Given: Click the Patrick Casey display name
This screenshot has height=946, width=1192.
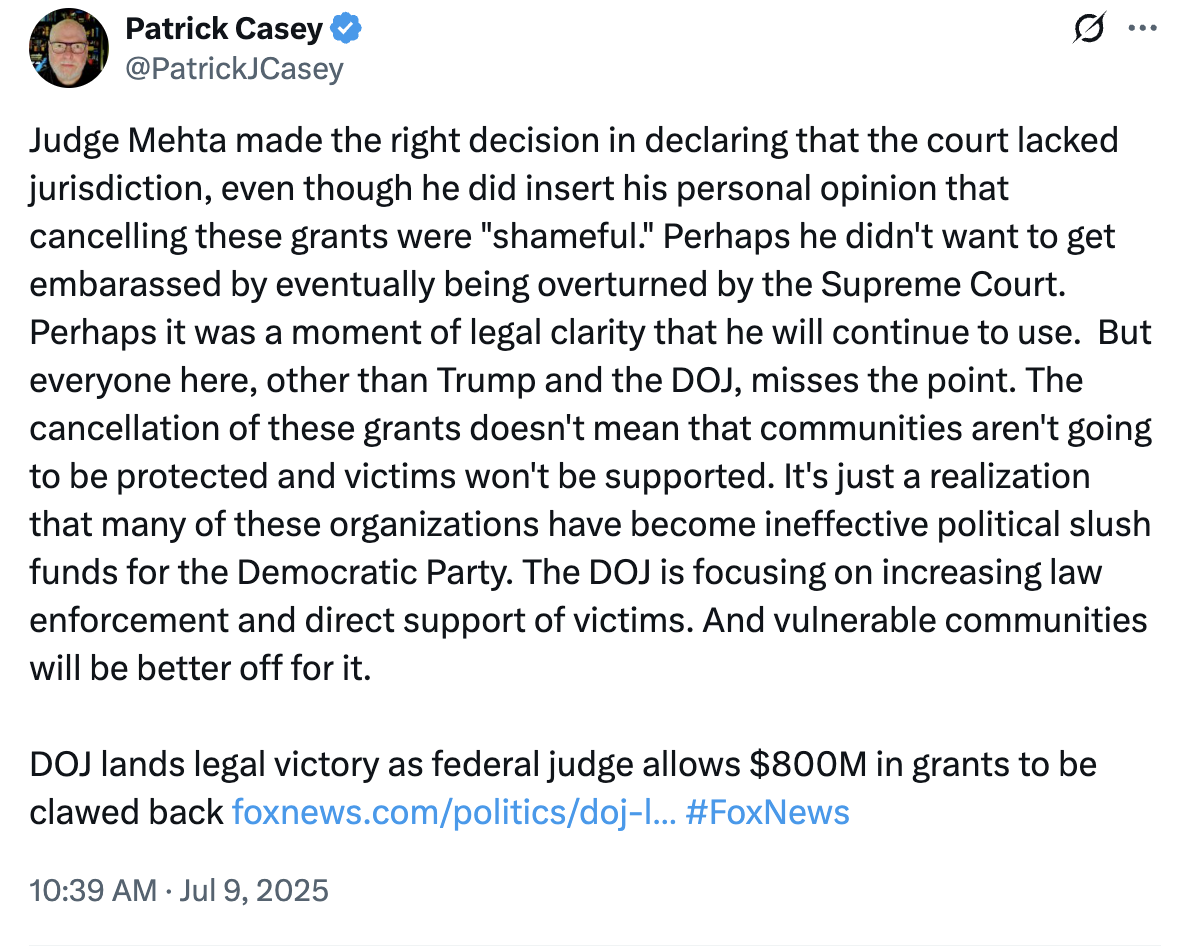Looking at the screenshot, I should [x=224, y=30].
